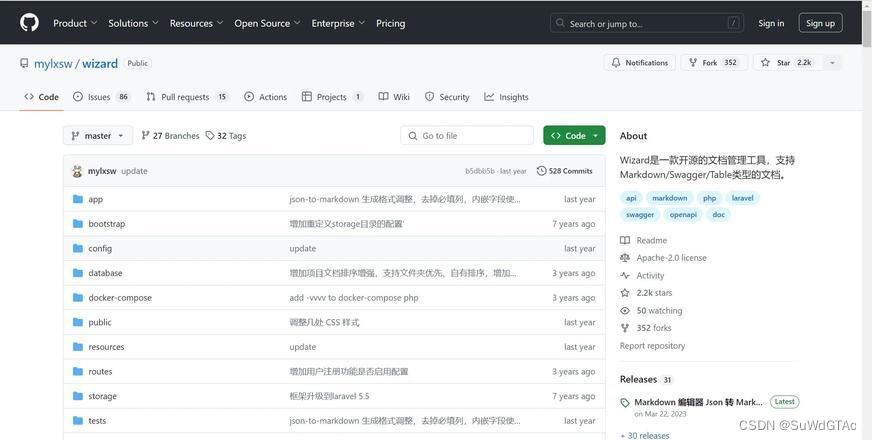Viewport: 872px width, 440px height.
Task: Open the docker-compose folder icon
Action: (x=78, y=298)
